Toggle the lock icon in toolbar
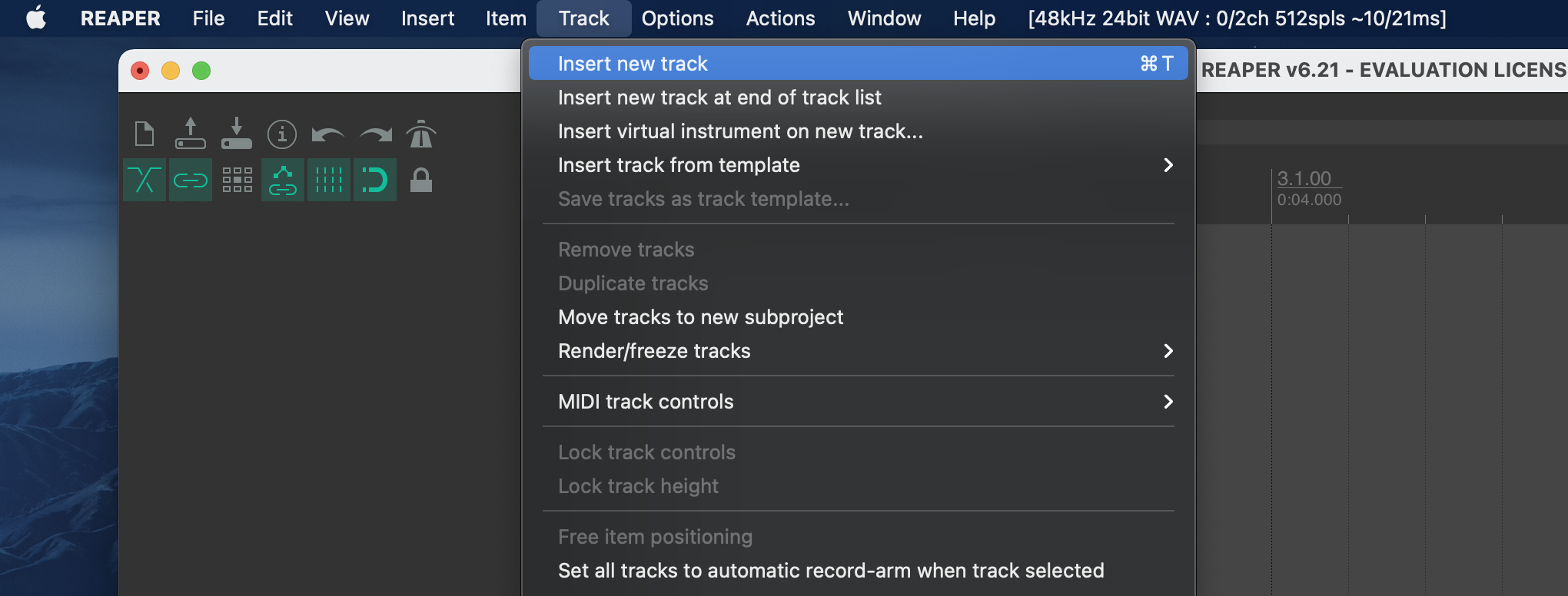Screen dimensions: 1568x596 tap(421, 180)
